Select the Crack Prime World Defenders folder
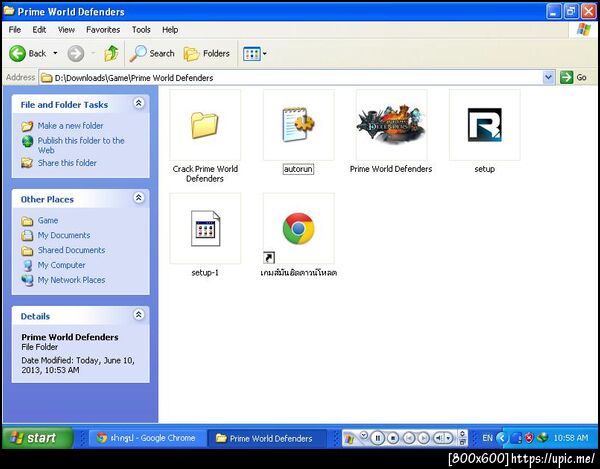This screenshot has height=469, width=600. pyautogui.click(x=205, y=125)
